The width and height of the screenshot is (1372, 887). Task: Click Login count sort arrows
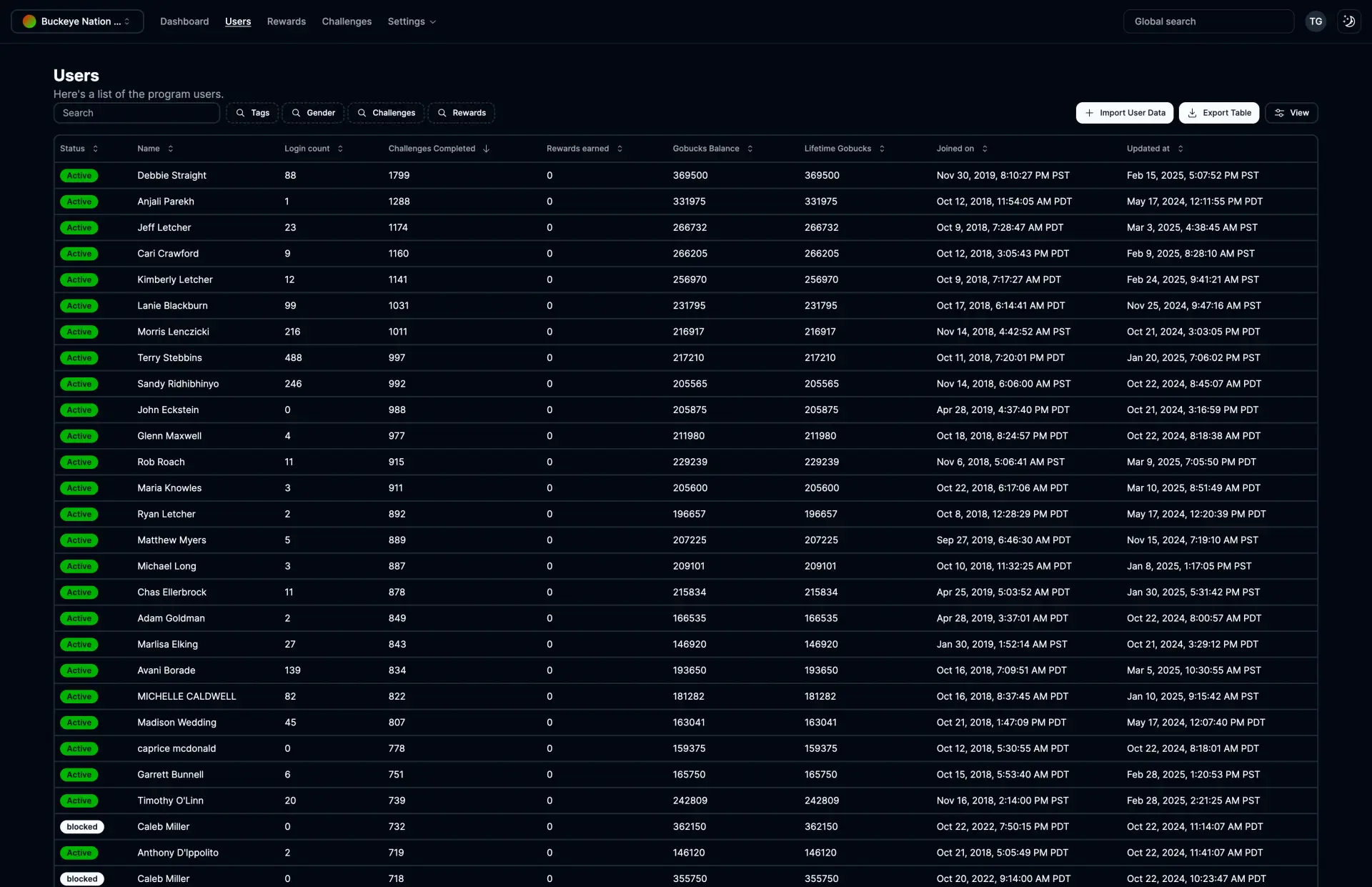pyautogui.click(x=340, y=149)
